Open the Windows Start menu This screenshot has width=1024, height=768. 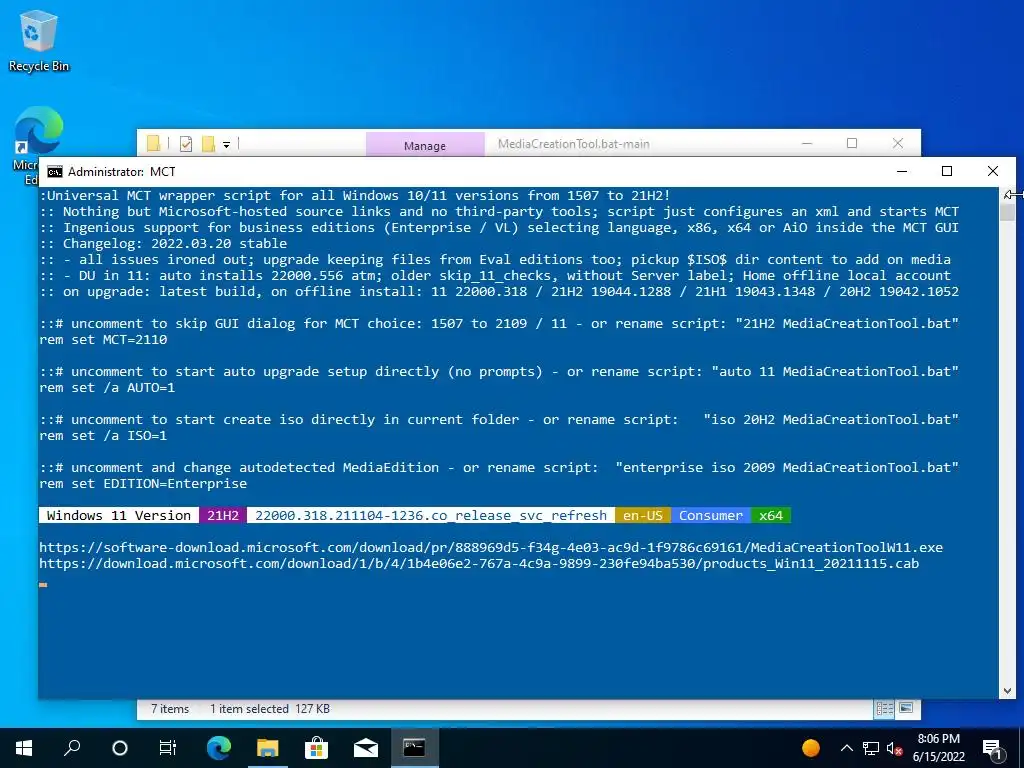[x=24, y=748]
